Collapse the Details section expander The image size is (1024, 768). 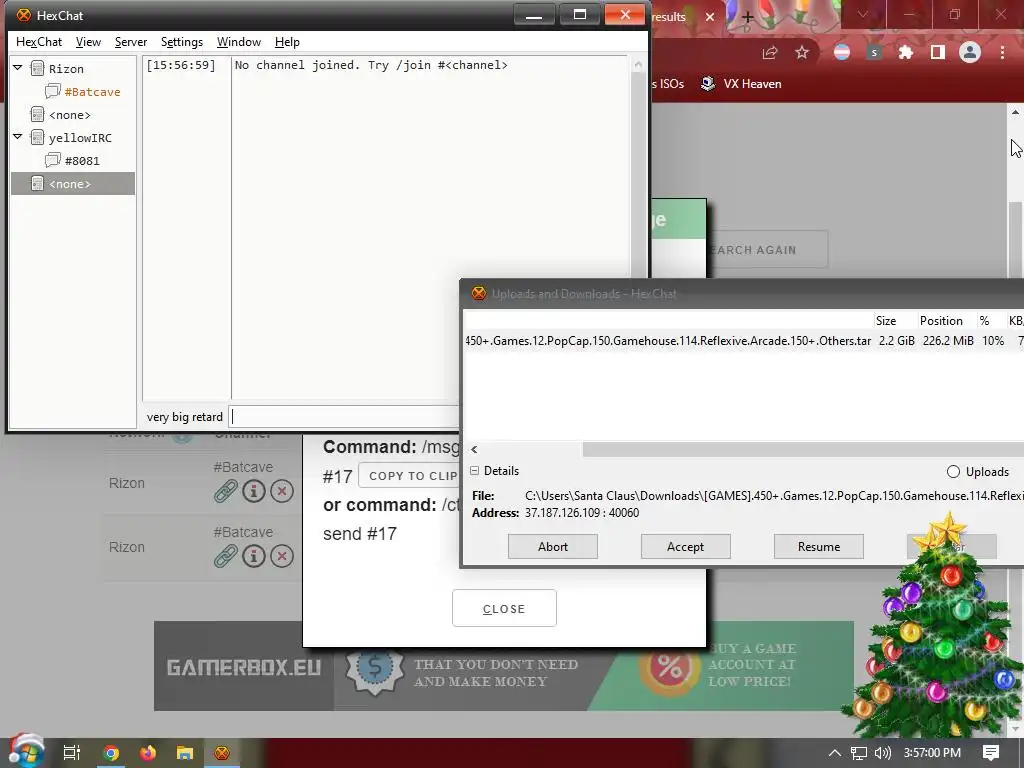click(x=475, y=470)
